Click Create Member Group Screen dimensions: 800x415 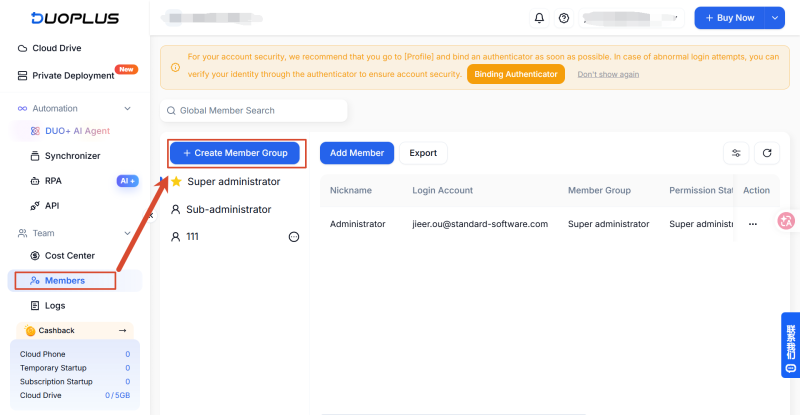235,153
